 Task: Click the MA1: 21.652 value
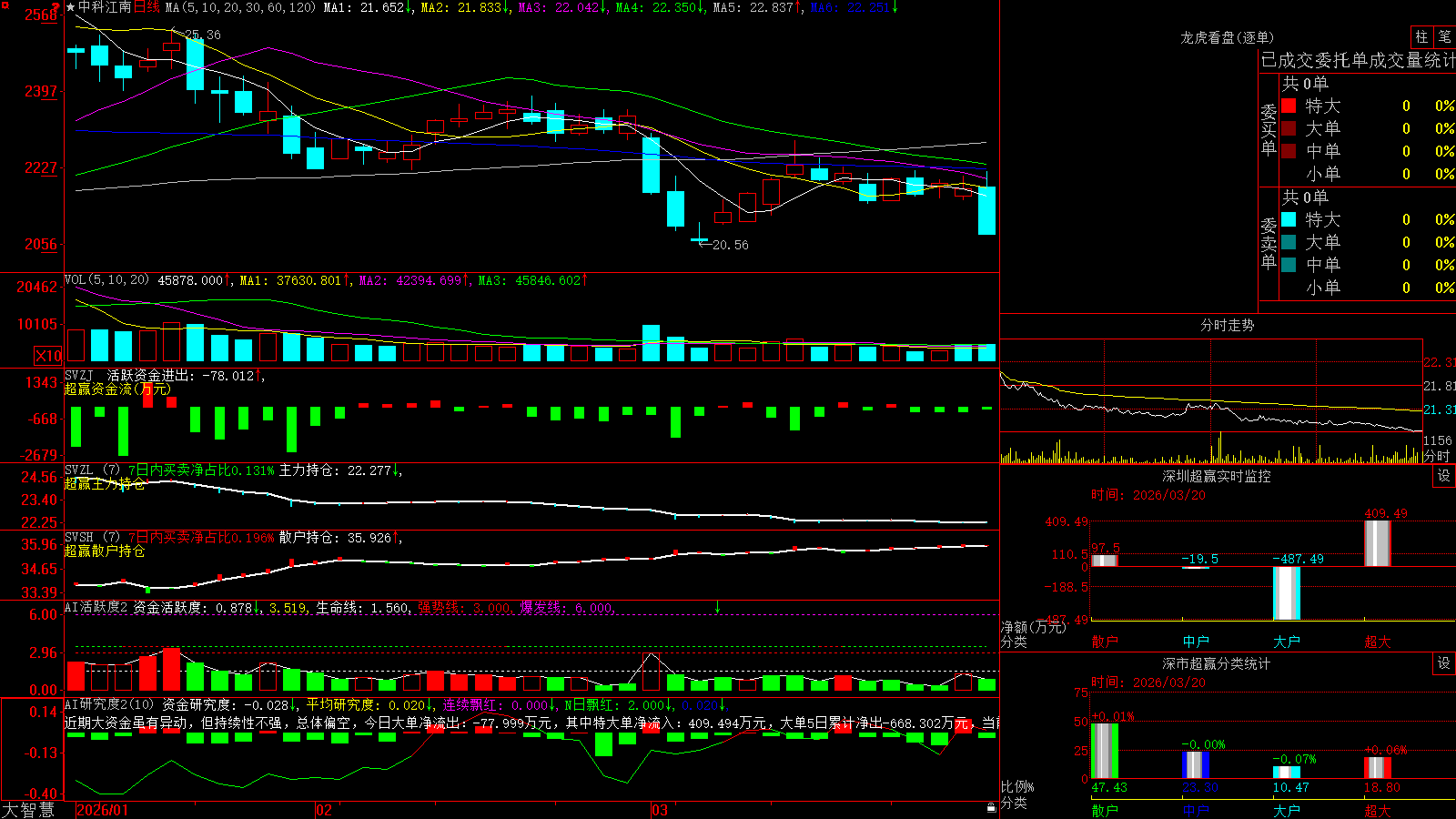tap(369, 7)
